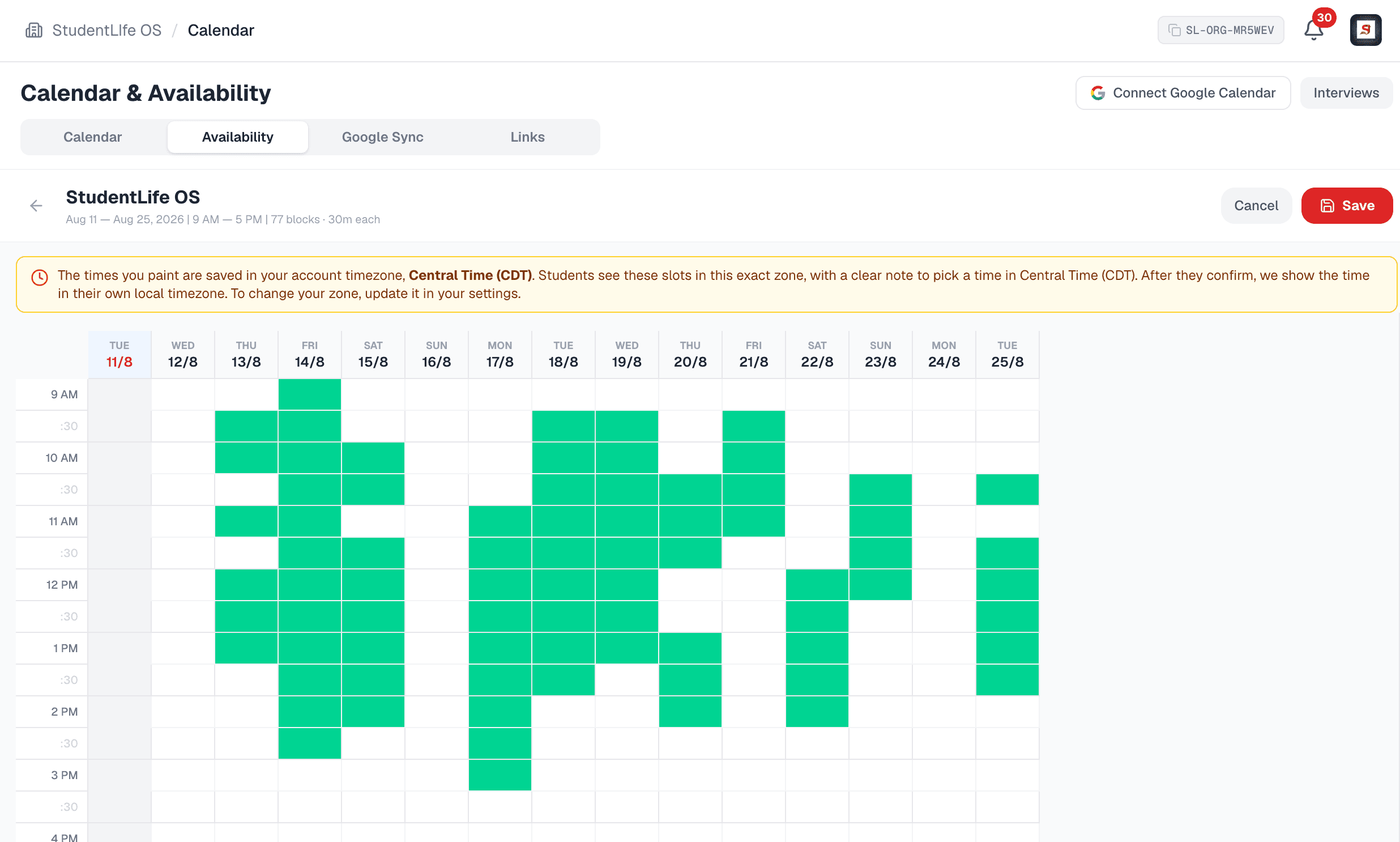Image resolution: width=1400 pixels, height=842 pixels.
Task: Cancel the availability edits
Action: pos(1256,205)
